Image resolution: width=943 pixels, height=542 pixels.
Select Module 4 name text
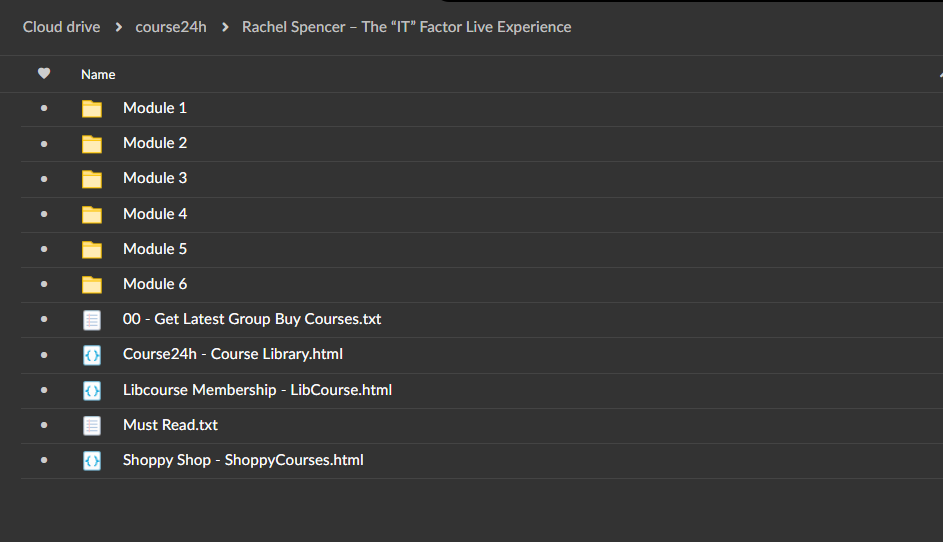(x=155, y=214)
